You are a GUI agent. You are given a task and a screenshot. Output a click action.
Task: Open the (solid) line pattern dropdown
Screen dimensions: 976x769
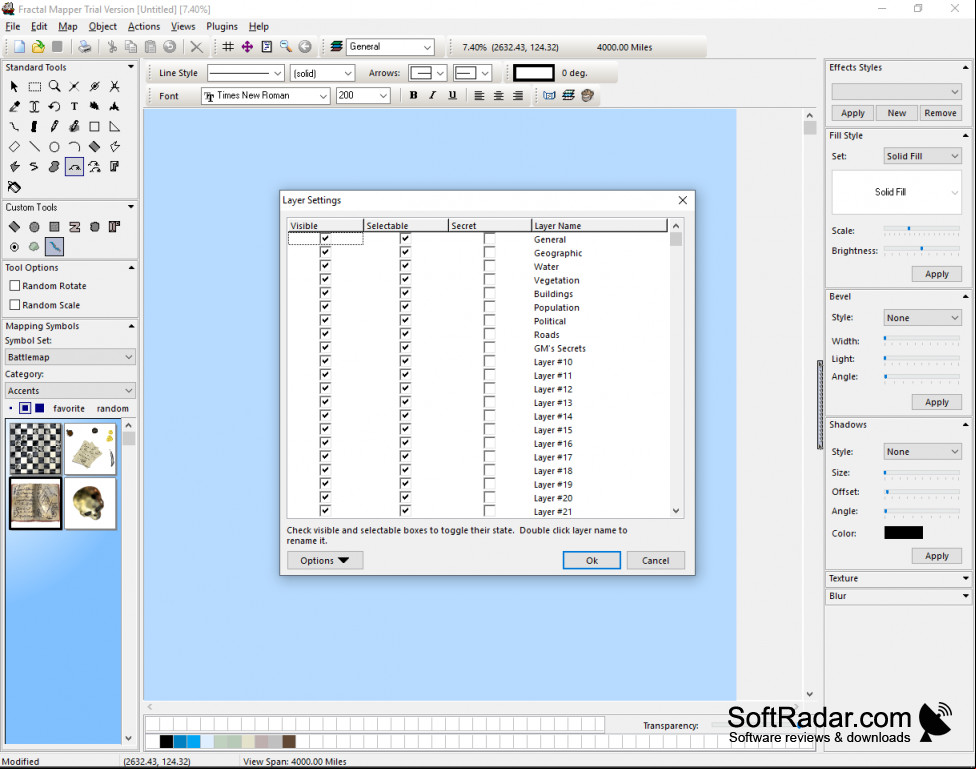tap(347, 73)
